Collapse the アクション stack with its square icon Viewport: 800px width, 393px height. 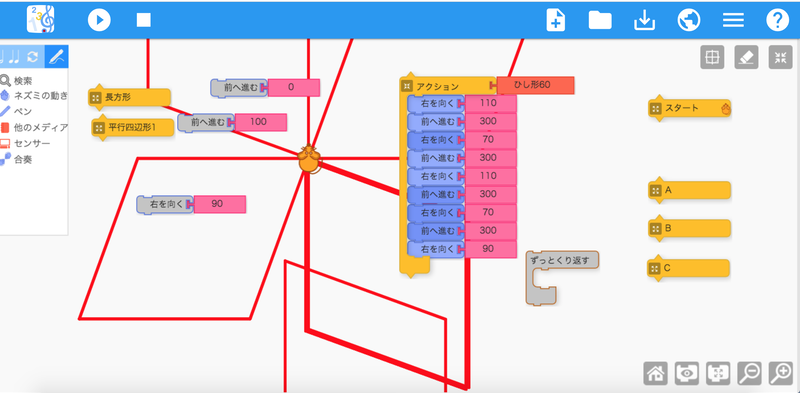tap(407, 86)
